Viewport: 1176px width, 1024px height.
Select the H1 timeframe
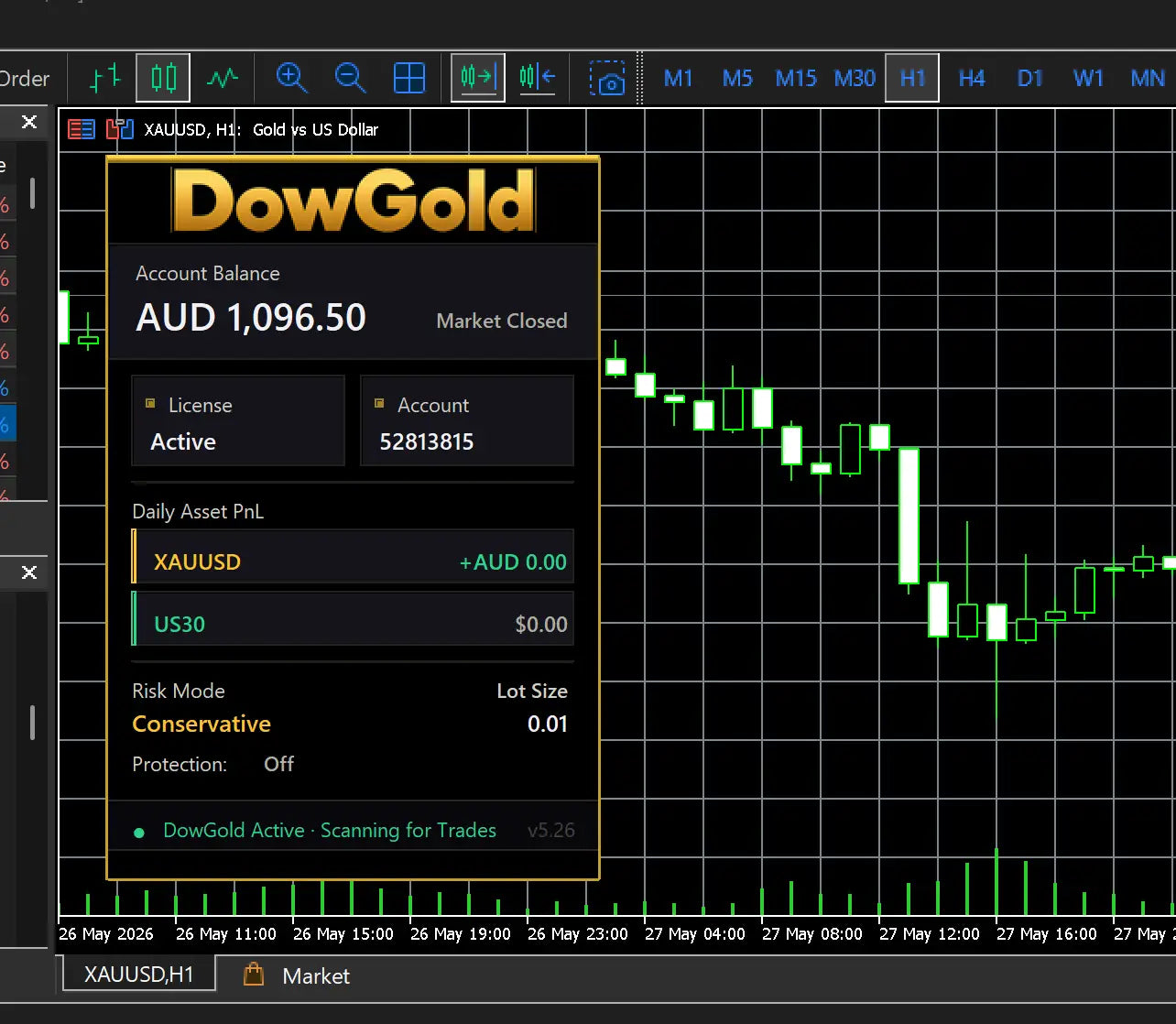click(x=912, y=78)
